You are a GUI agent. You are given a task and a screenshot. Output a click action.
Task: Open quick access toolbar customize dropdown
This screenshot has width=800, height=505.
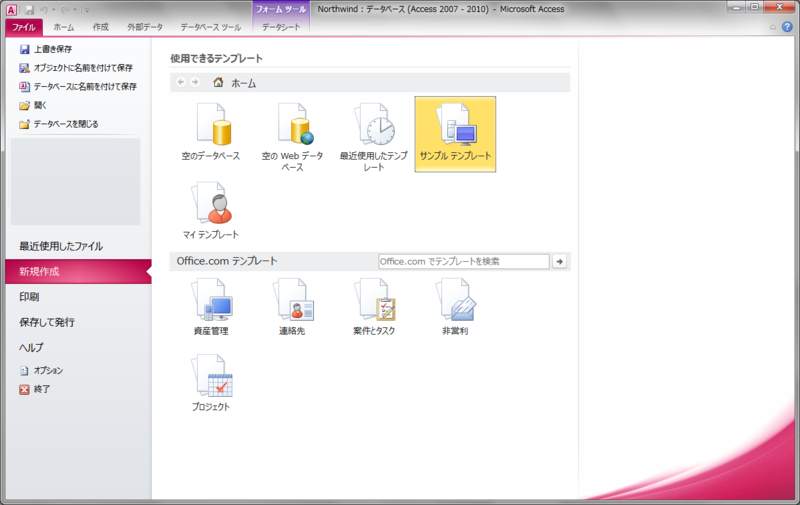[87, 10]
